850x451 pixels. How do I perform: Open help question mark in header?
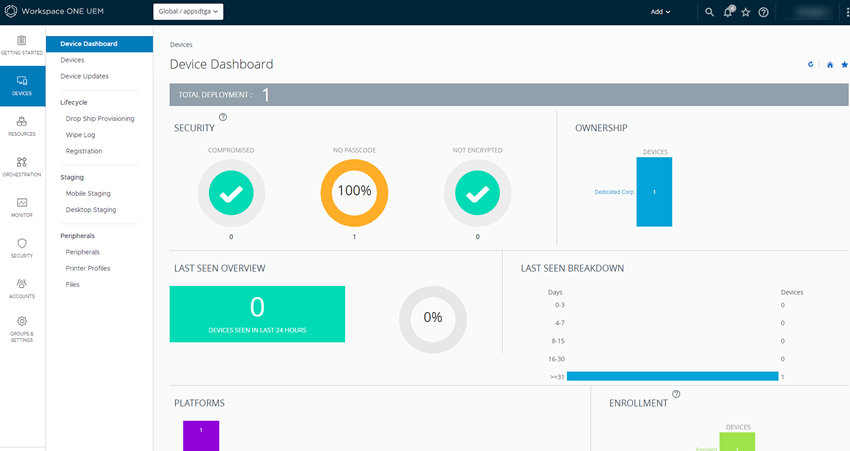click(x=763, y=12)
